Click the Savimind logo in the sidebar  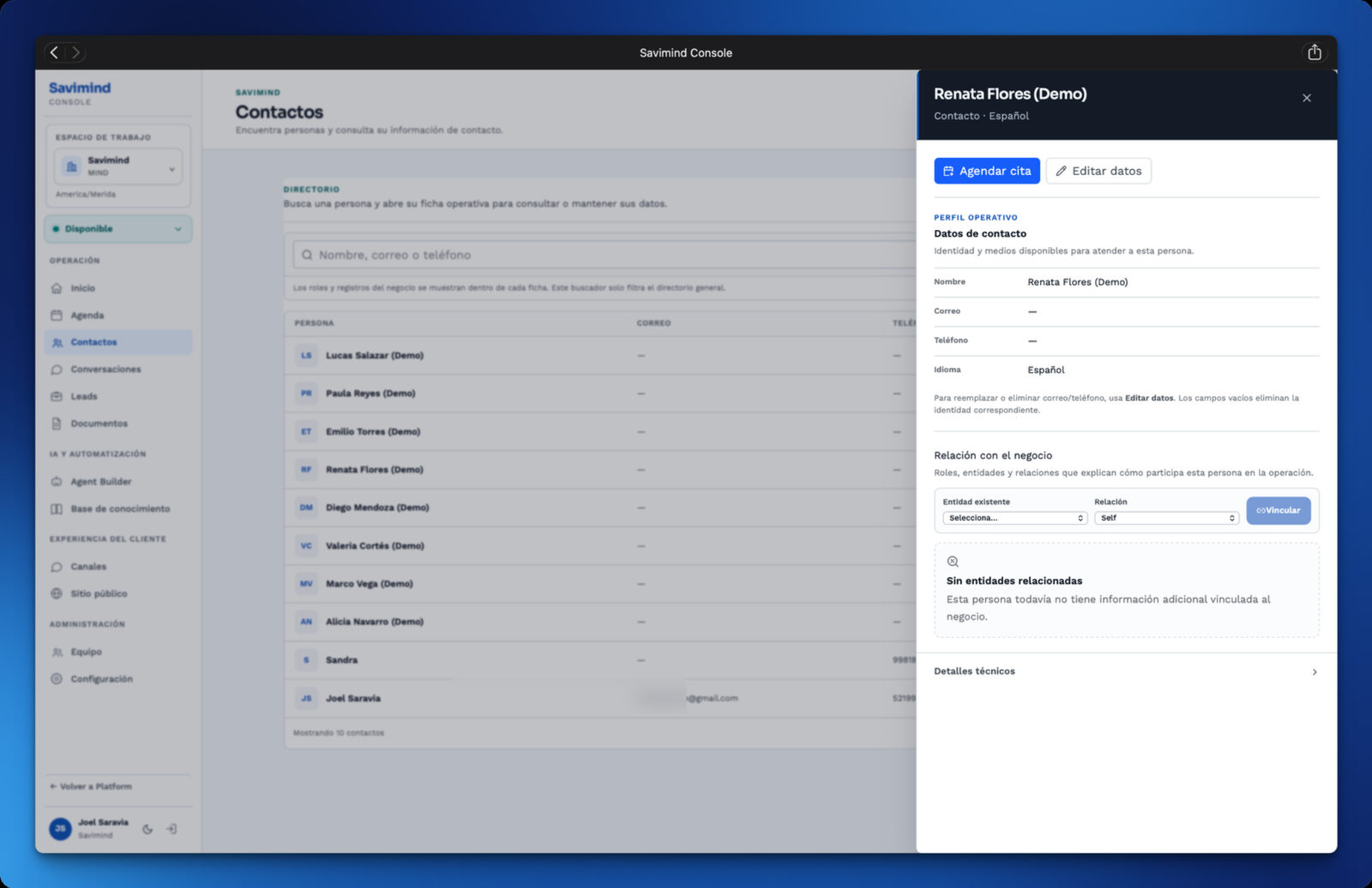80,88
